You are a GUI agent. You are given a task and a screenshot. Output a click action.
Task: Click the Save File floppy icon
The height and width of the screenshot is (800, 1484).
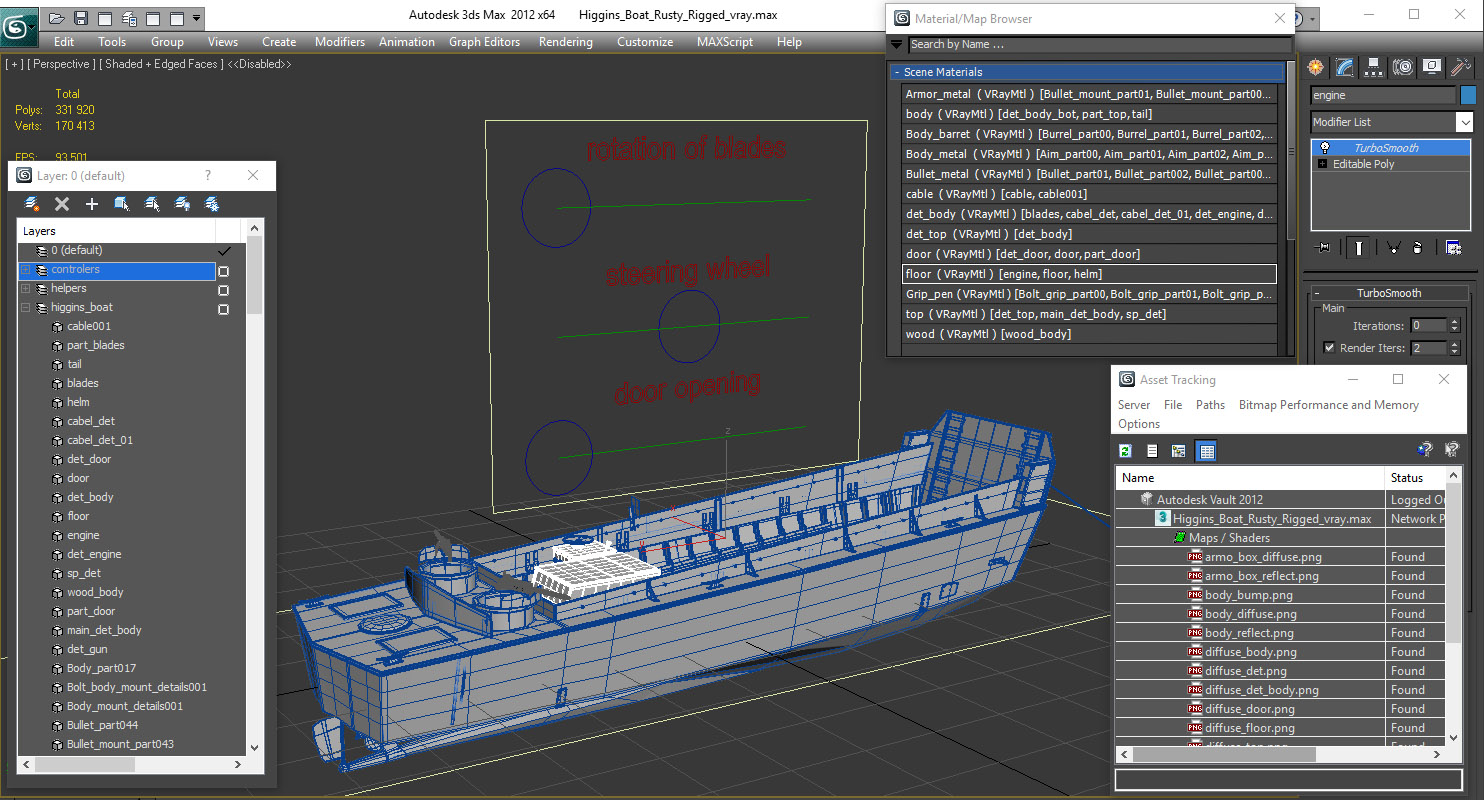(x=81, y=18)
